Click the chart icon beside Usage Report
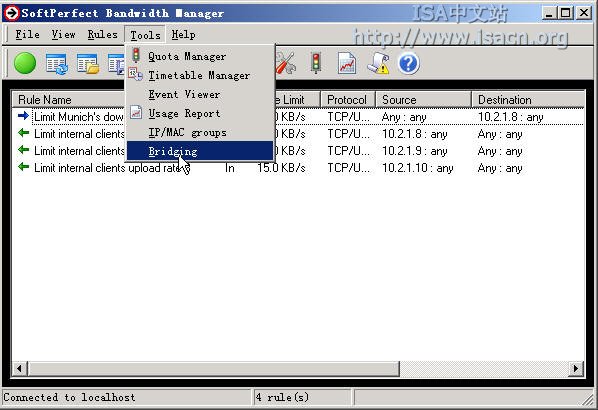The image size is (598, 410). pyautogui.click(x=136, y=113)
